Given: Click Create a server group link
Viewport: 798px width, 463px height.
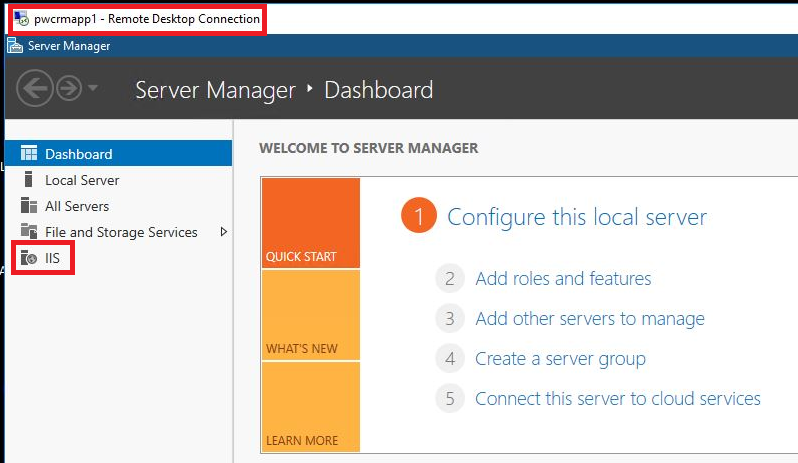Looking at the screenshot, I should point(560,359).
